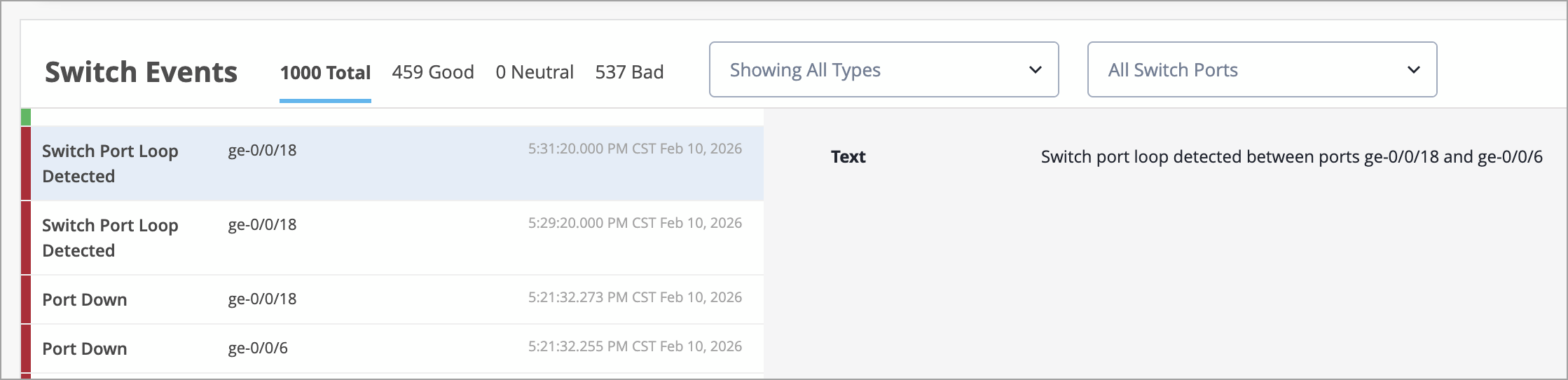Filter events by 459 Good
1568x380 pixels.
pos(432,72)
